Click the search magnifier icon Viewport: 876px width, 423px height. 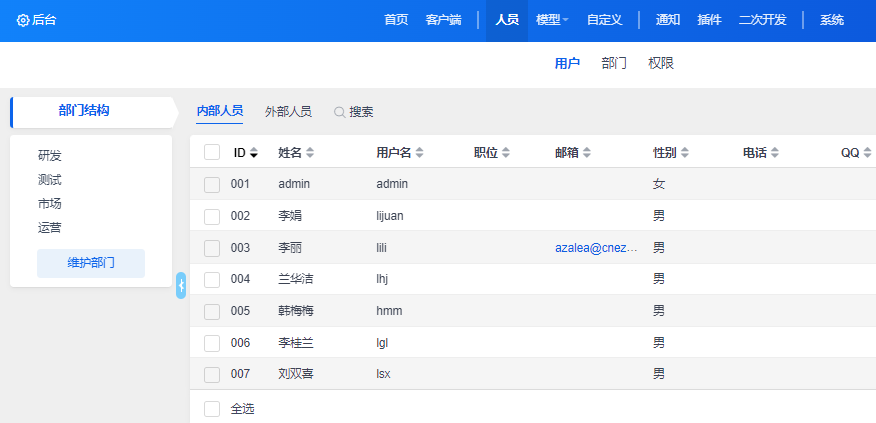point(339,112)
